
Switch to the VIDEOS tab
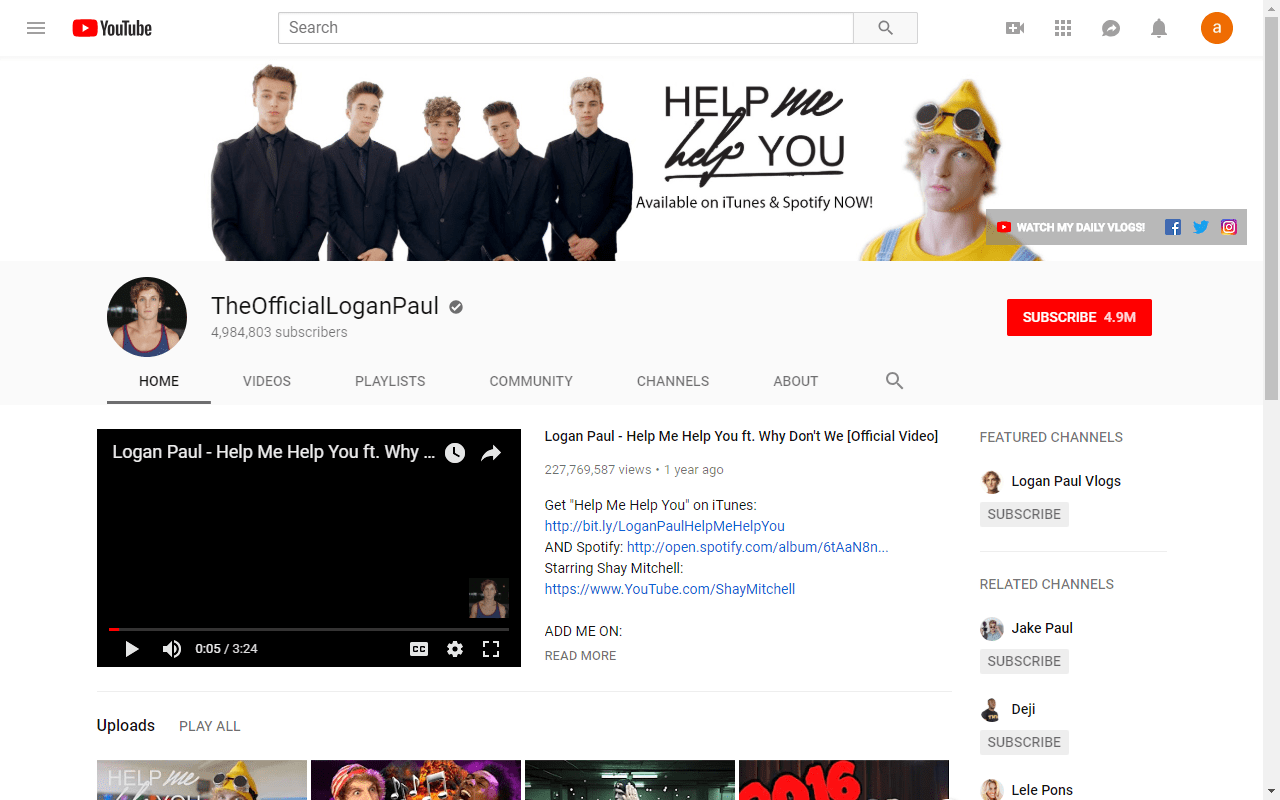267,381
